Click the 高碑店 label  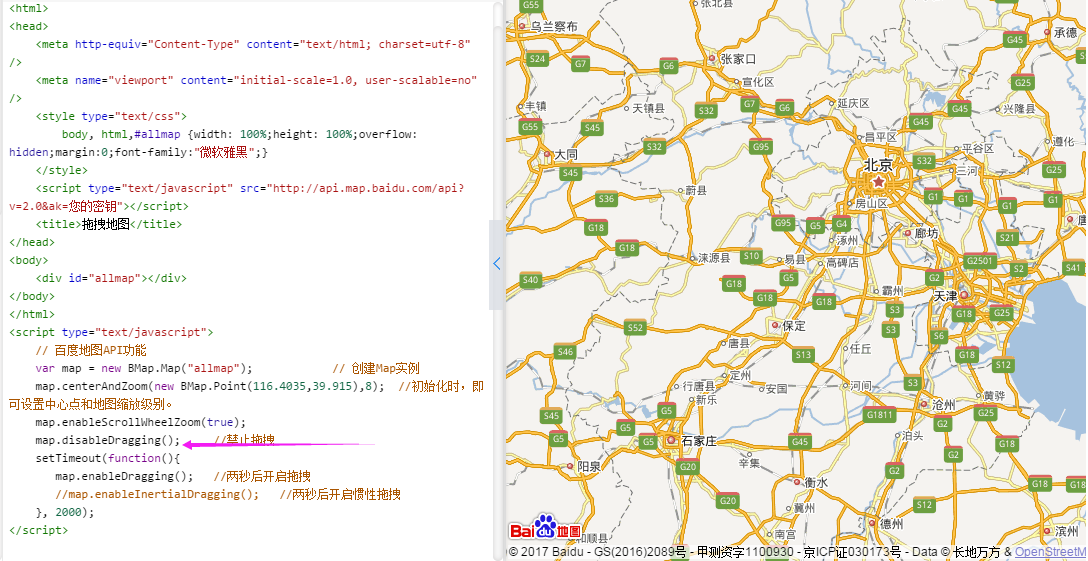pyautogui.click(x=842, y=262)
